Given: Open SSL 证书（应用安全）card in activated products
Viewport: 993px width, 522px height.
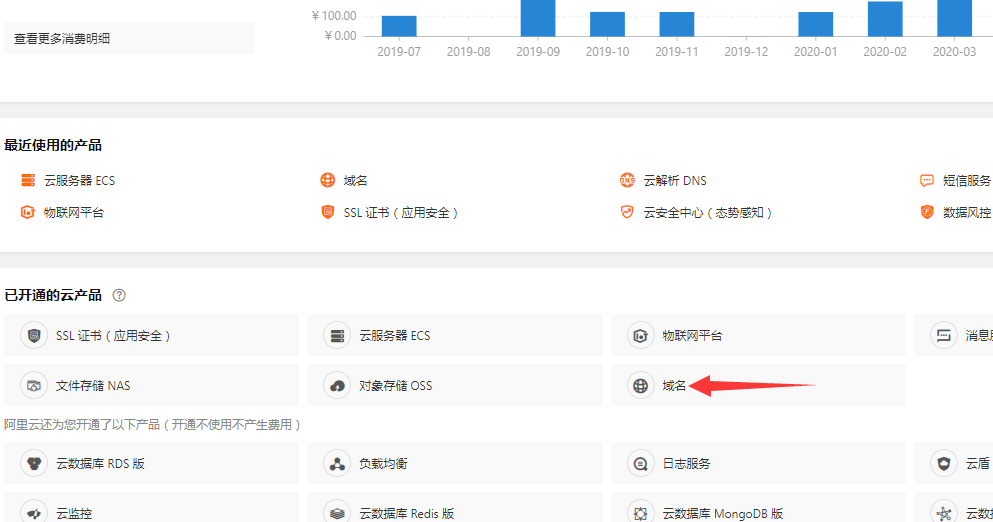Looking at the screenshot, I should coord(151,335).
